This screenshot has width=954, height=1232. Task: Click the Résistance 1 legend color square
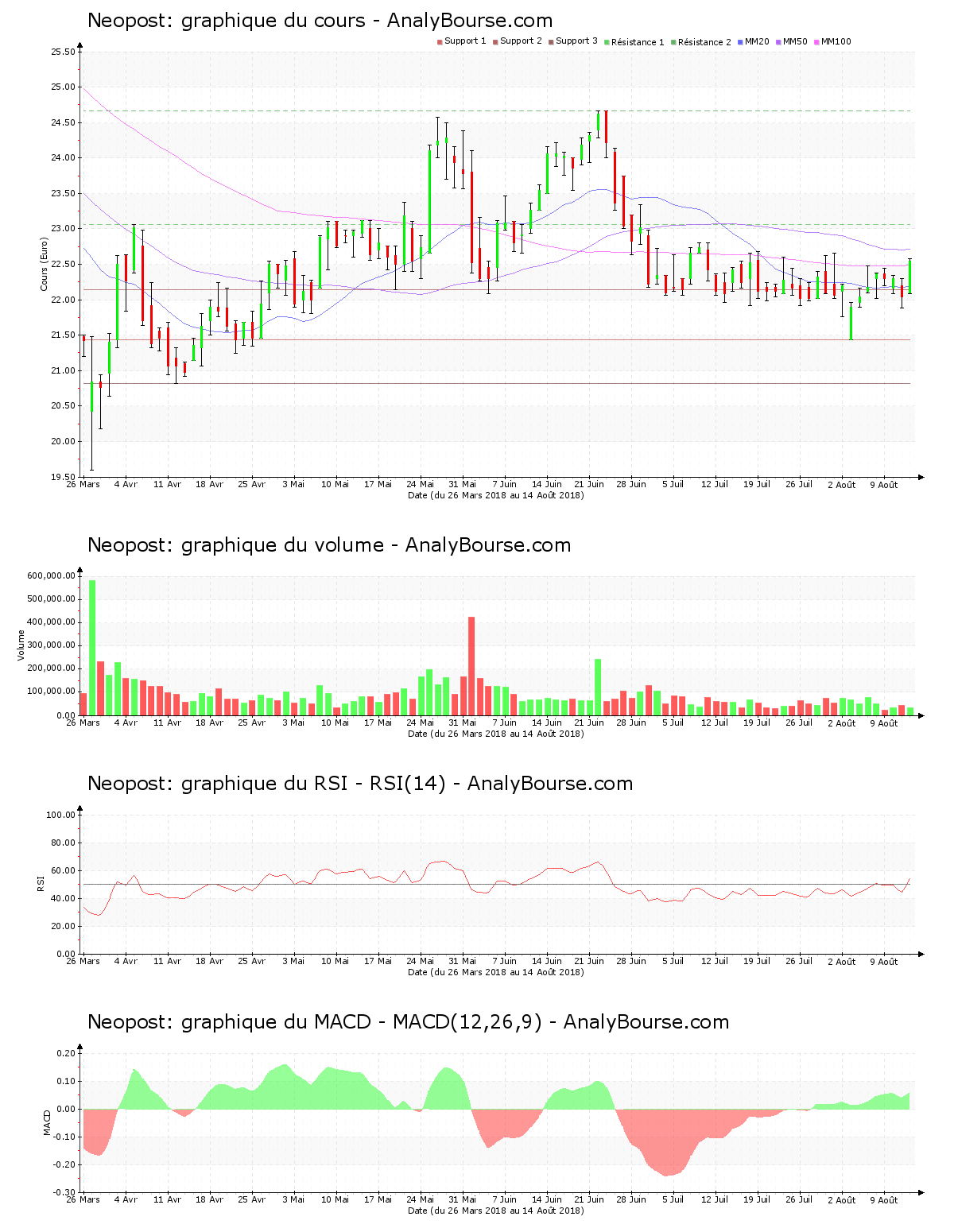(x=607, y=42)
